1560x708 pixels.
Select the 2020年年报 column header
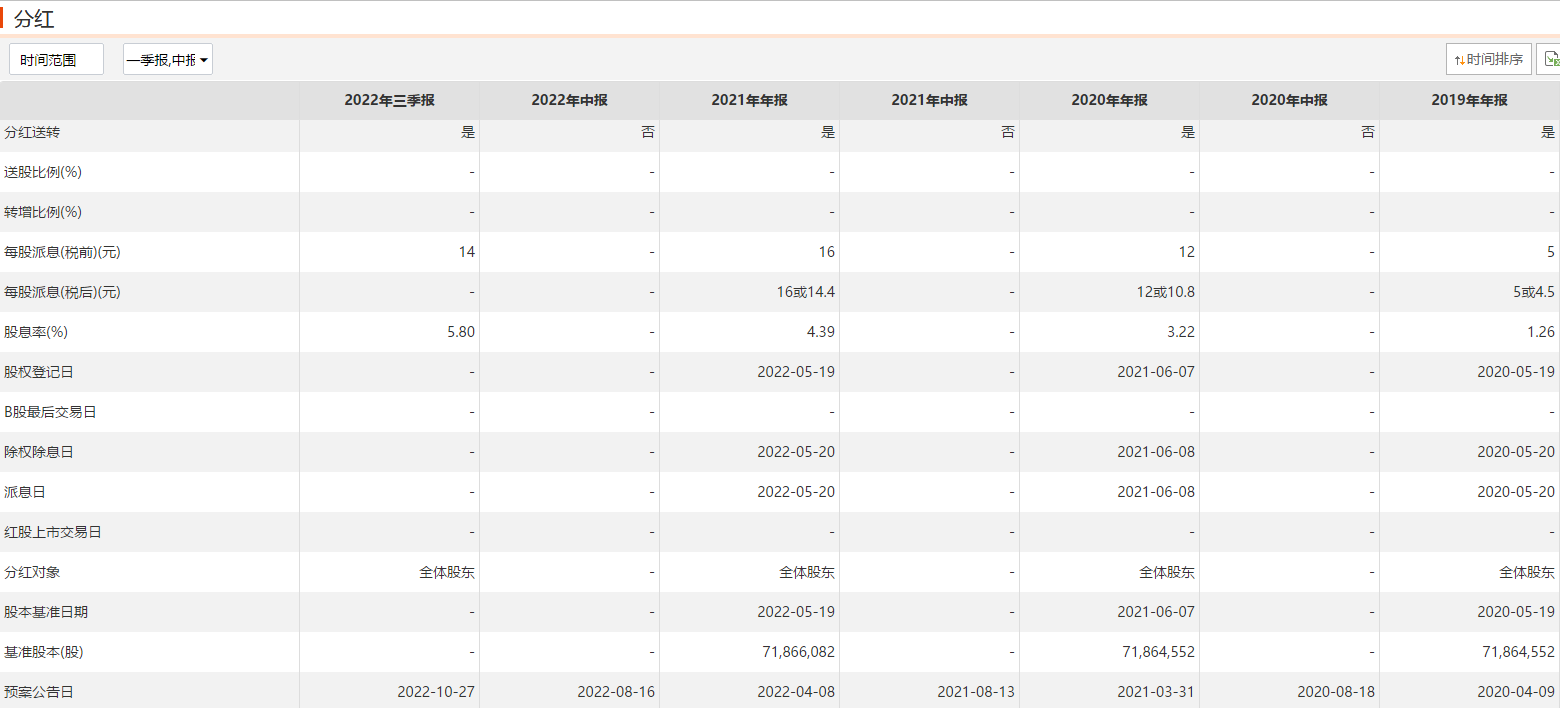[x=1109, y=100]
